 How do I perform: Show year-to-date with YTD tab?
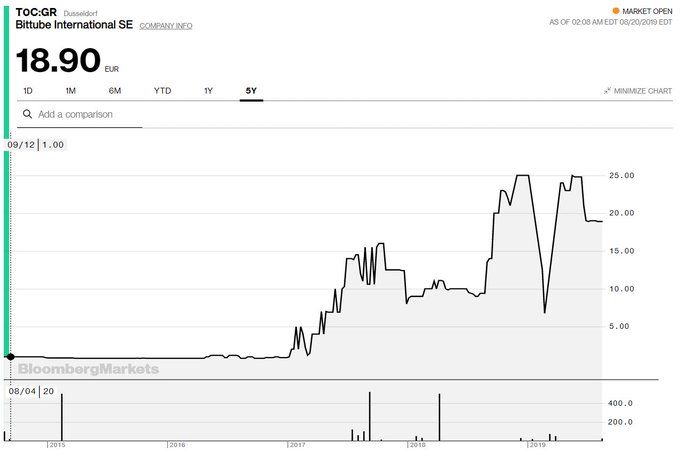click(163, 91)
